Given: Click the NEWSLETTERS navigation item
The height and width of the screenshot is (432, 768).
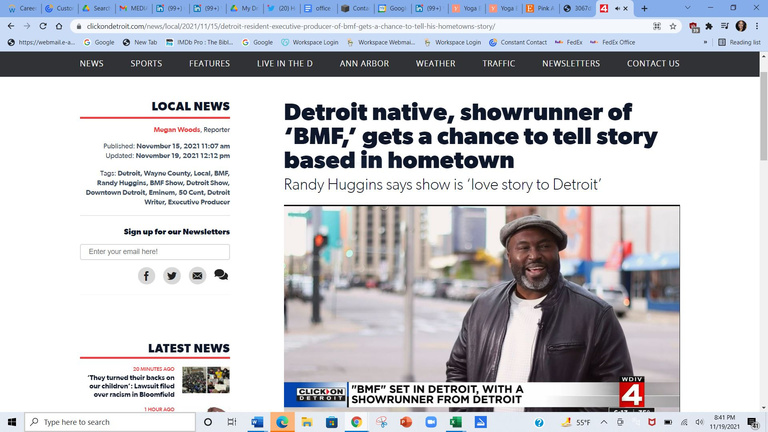Looking at the screenshot, I should pyautogui.click(x=571, y=63).
